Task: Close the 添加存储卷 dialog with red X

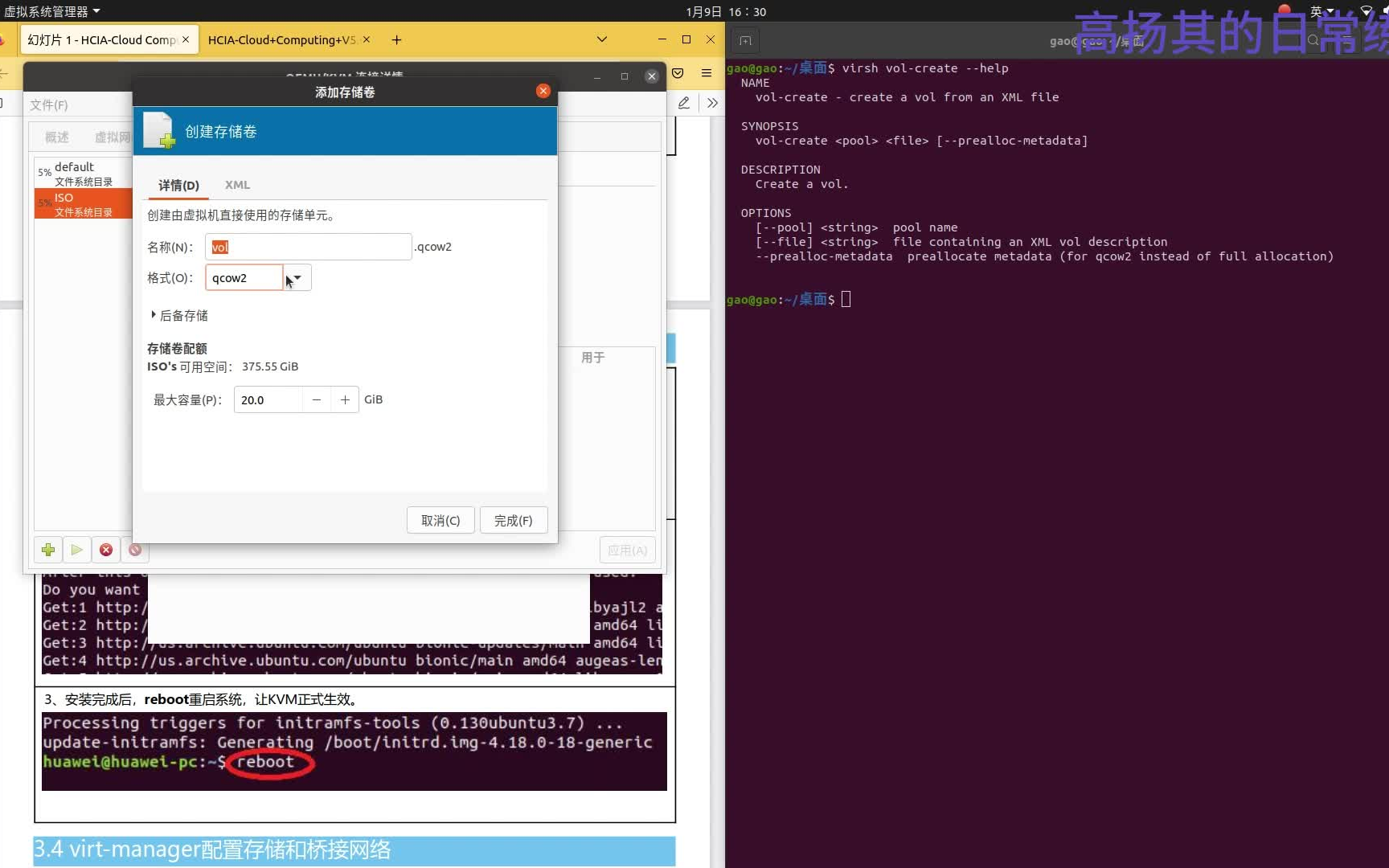Action: (x=543, y=91)
